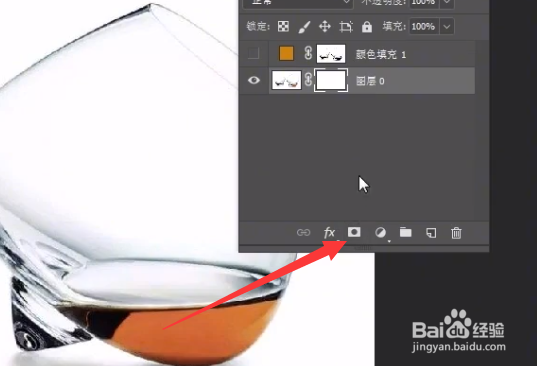
Task: Hide the 图层 0 layer eye icon
Action: (254, 80)
